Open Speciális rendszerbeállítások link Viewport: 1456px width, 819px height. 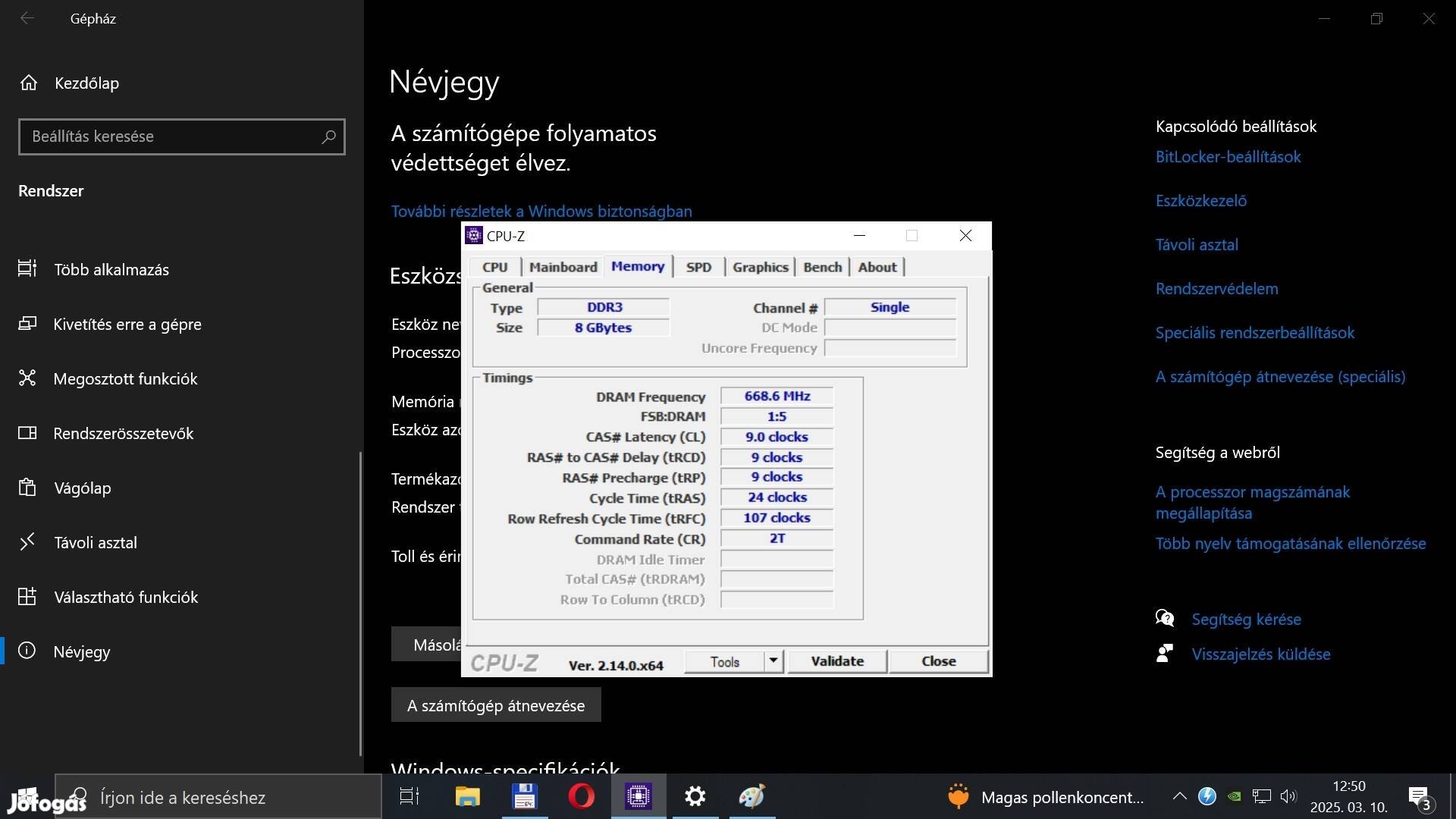pos(1254,332)
